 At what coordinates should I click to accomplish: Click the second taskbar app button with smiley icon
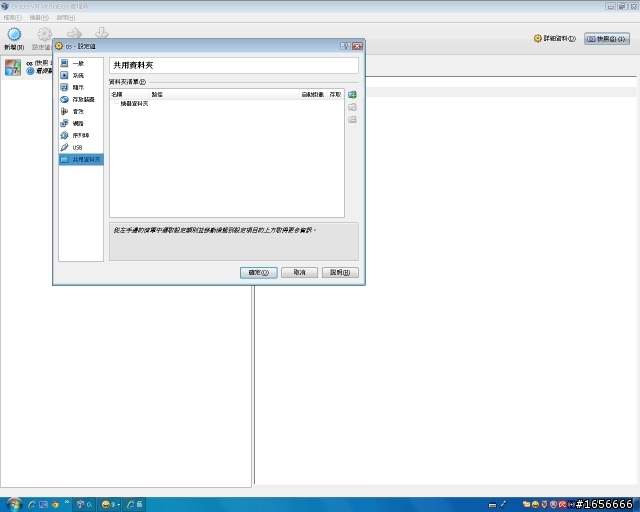click(x=110, y=505)
